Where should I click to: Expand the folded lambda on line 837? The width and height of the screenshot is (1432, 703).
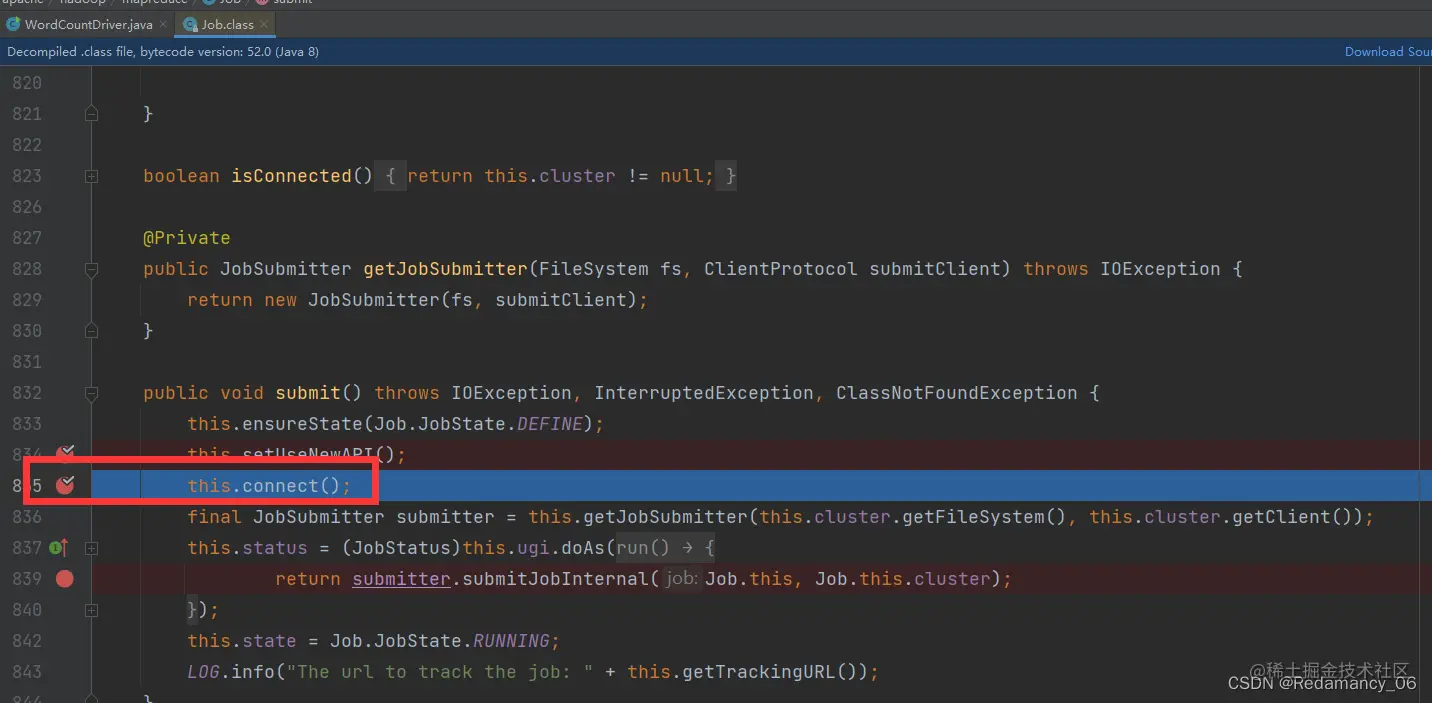pyautogui.click(x=91, y=548)
